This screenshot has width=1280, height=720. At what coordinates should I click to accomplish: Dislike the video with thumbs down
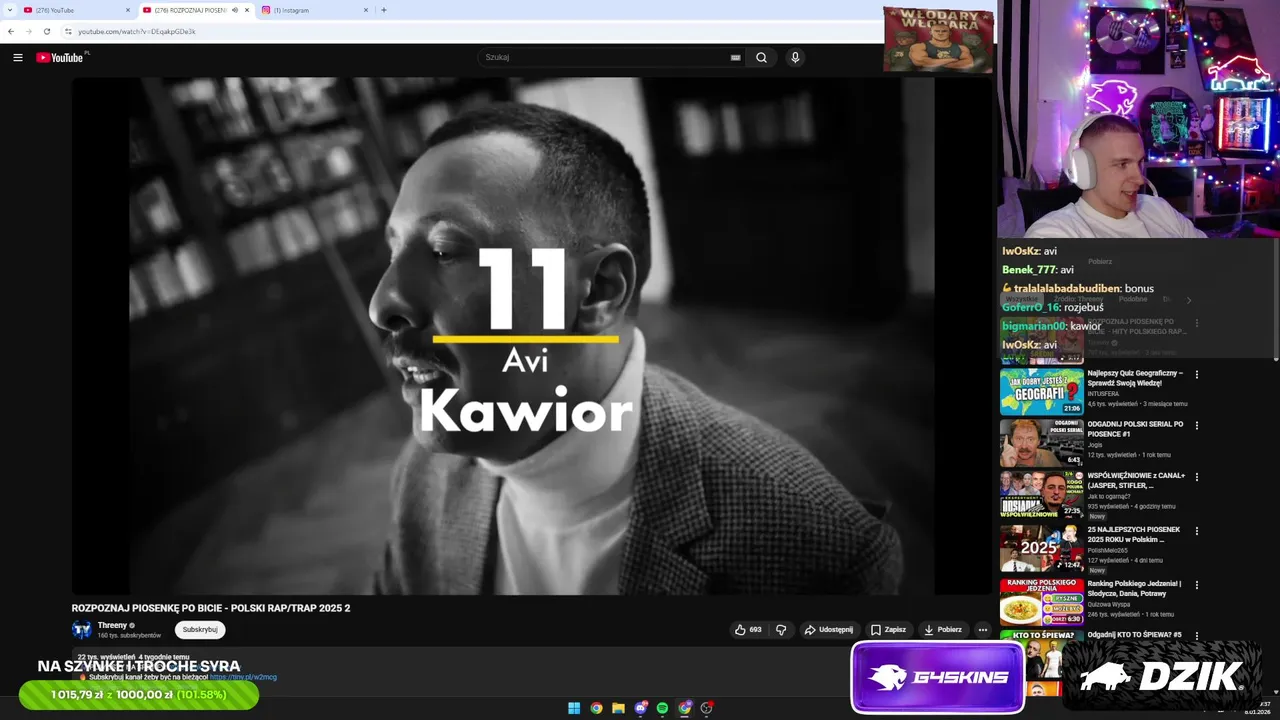coord(781,630)
